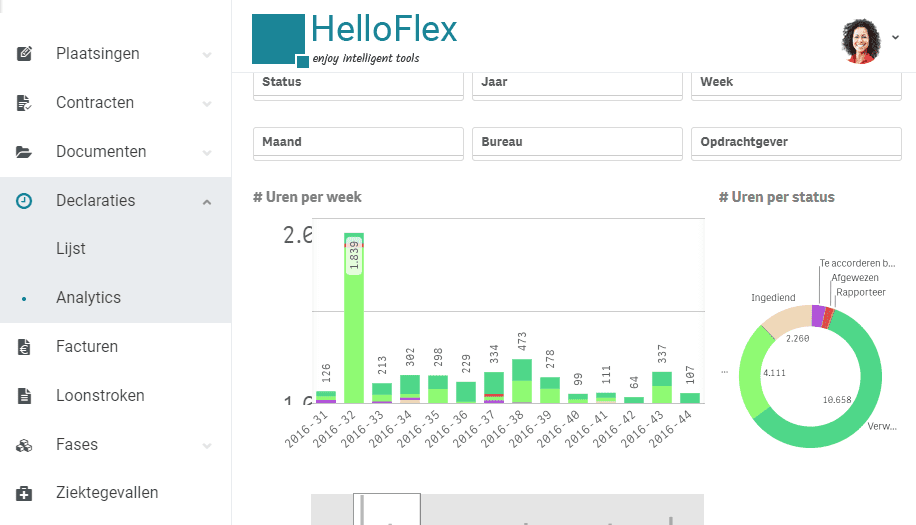Image resolution: width=916 pixels, height=525 pixels.
Task: Click the Fases cubes icon
Action: click(x=24, y=446)
